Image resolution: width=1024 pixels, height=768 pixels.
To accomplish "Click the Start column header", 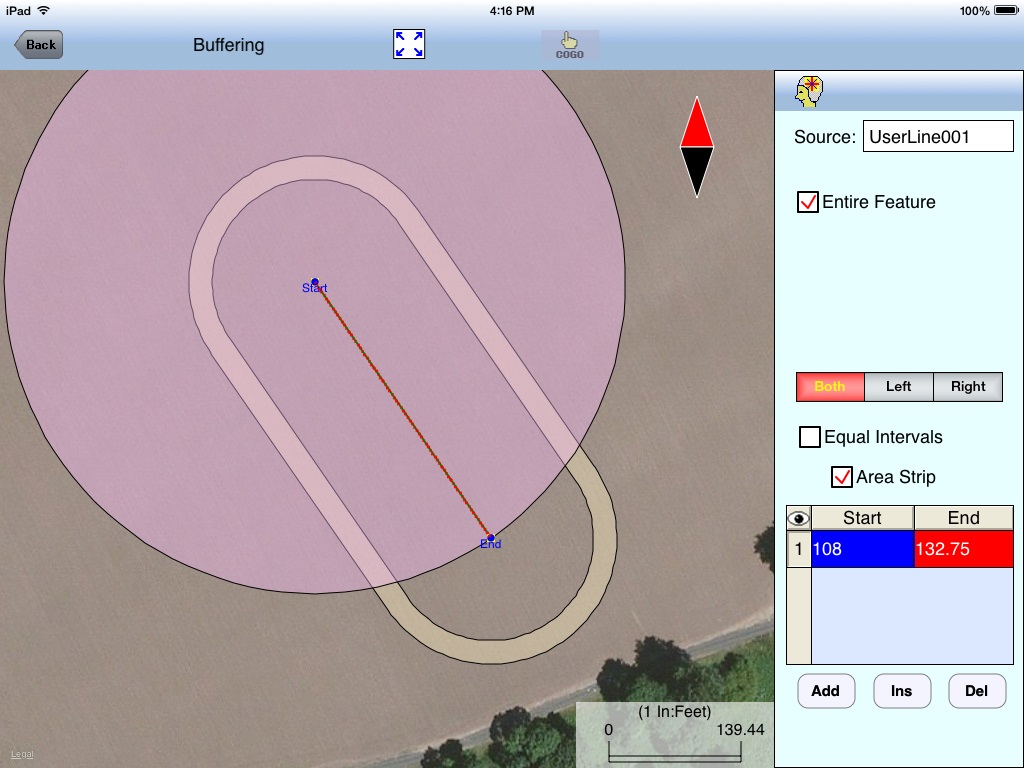I will click(x=862, y=518).
